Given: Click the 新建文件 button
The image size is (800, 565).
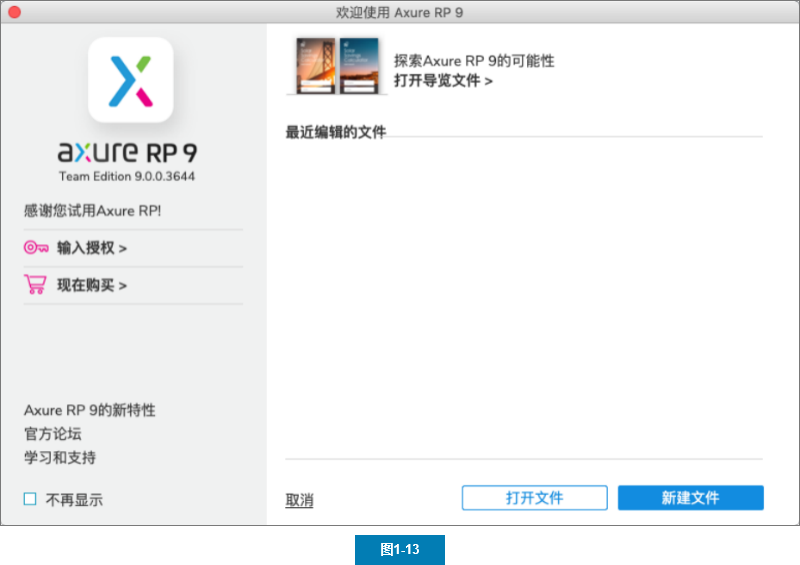Looking at the screenshot, I should click(x=691, y=498).
